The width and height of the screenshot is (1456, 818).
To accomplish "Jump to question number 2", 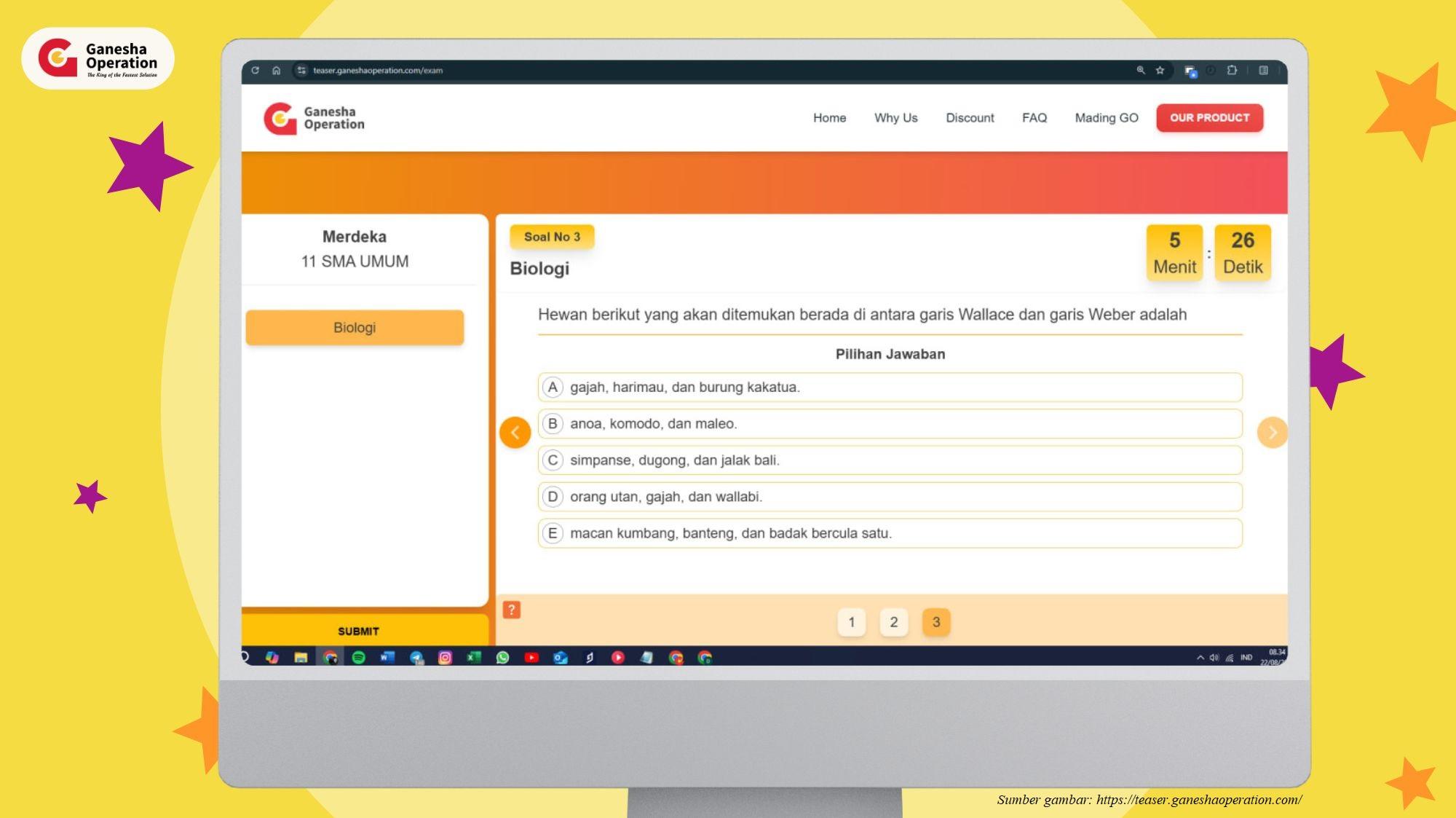I will tap(893, 622).
